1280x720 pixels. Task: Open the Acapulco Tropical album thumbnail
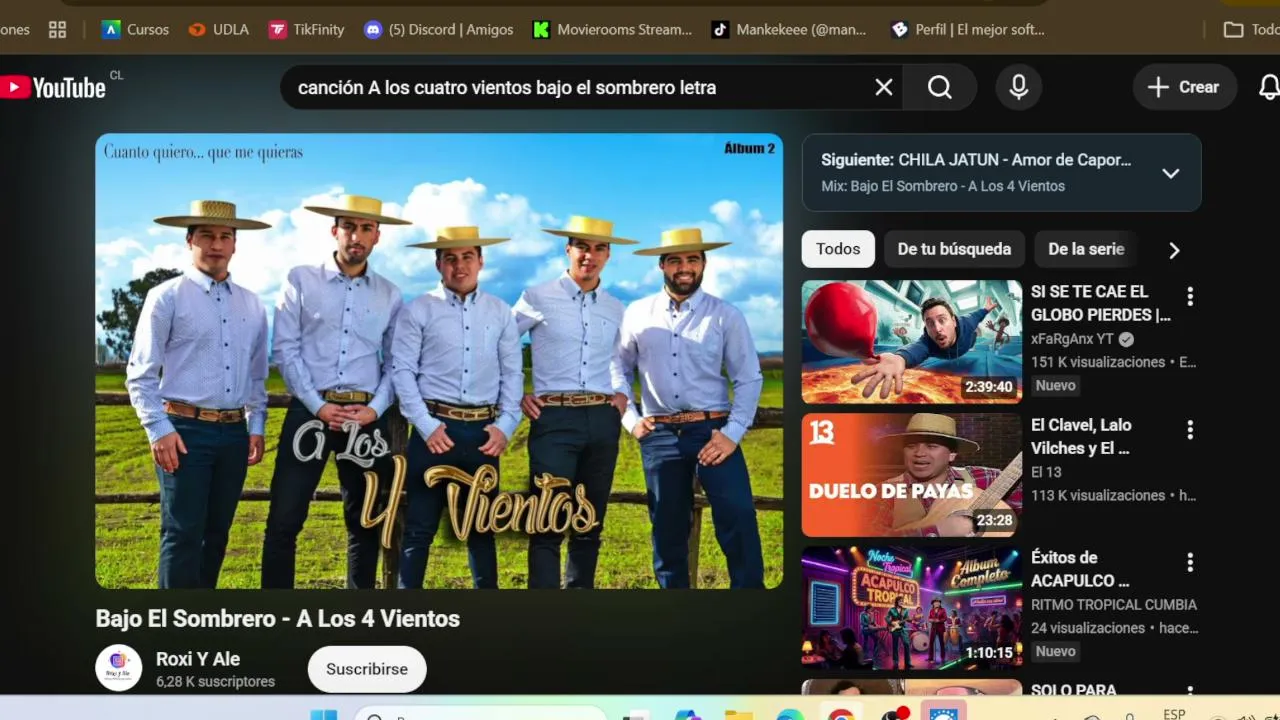pyautogui.click(x=912, y=608)
